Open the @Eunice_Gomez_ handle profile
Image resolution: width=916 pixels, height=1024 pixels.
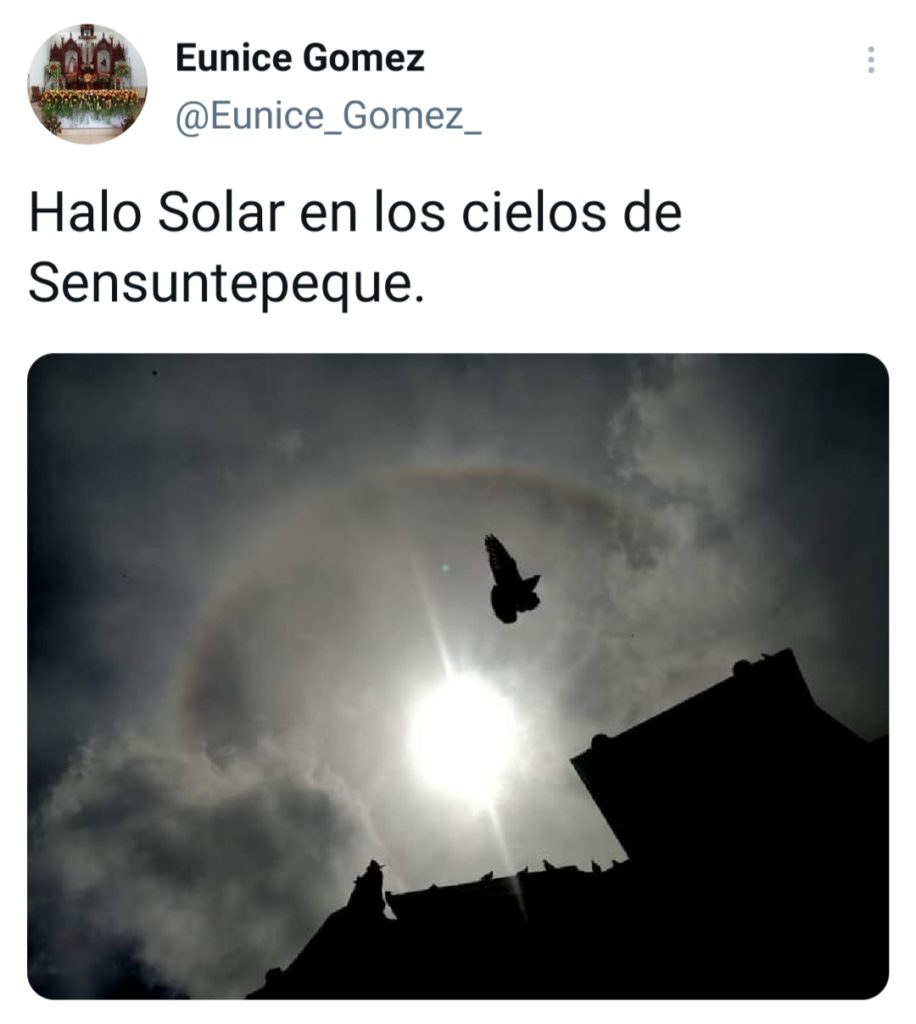[x=328, y=116]
